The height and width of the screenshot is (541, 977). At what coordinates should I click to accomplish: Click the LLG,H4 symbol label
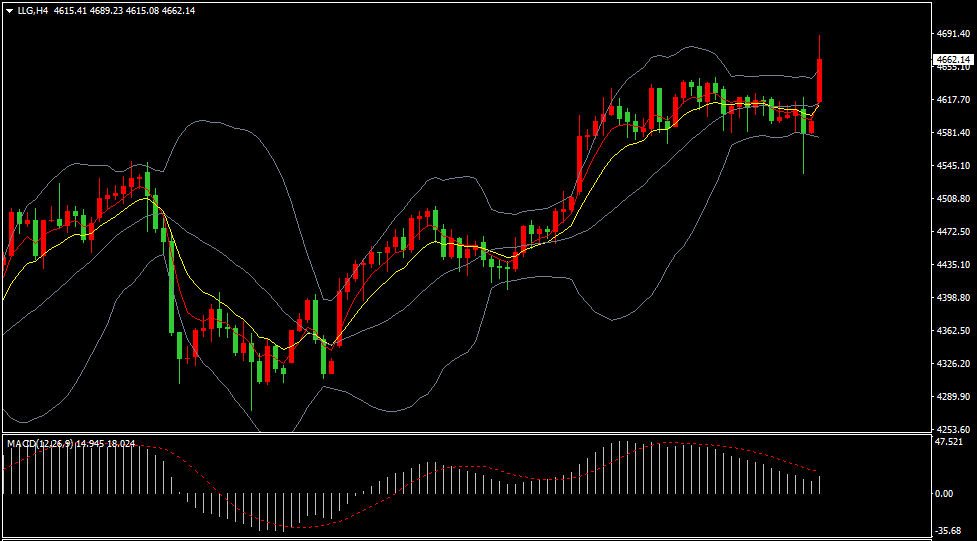pyautogui.click(x=33, y=11)
